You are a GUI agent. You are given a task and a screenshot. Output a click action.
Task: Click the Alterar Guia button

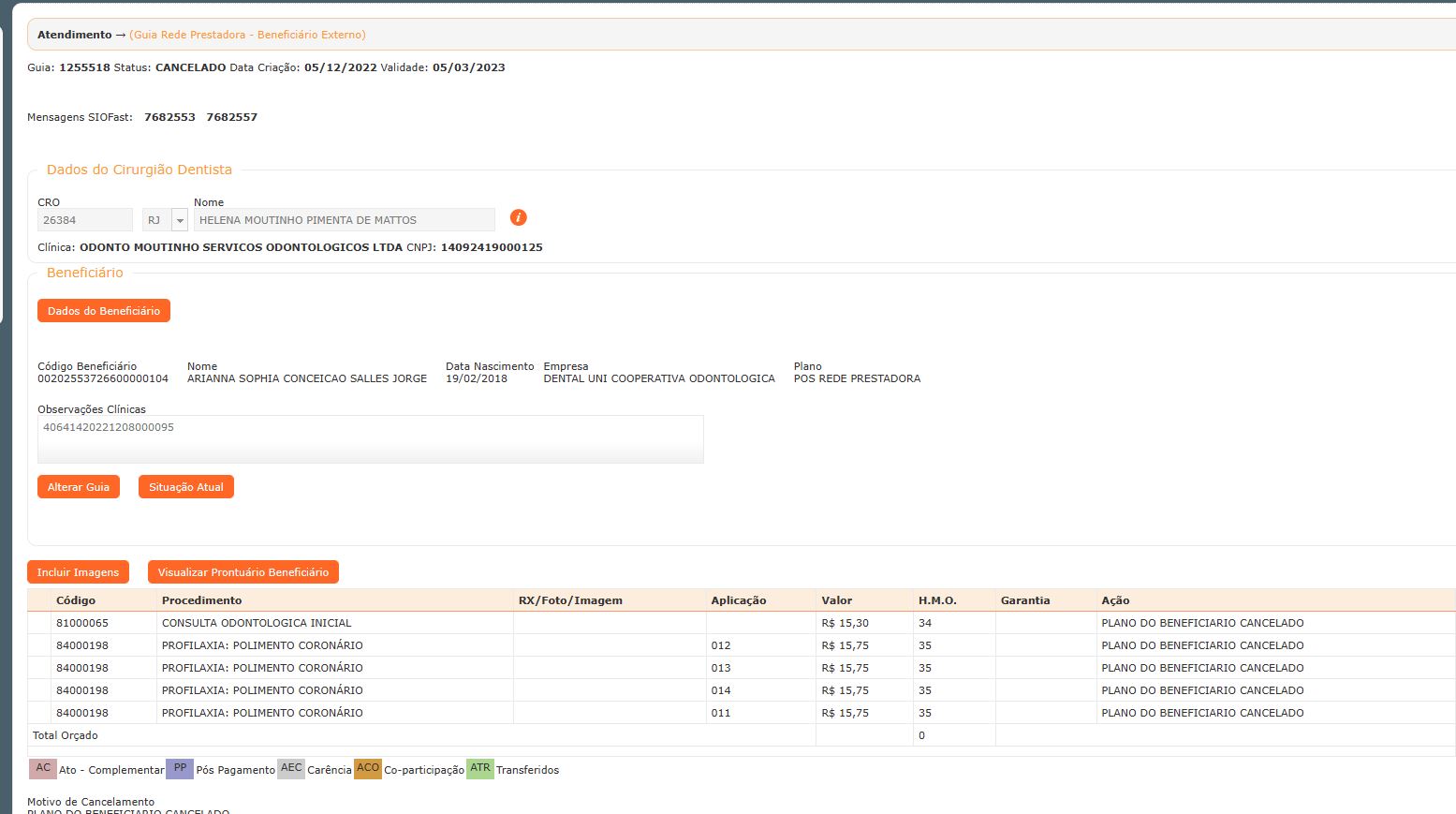point(79,487)
